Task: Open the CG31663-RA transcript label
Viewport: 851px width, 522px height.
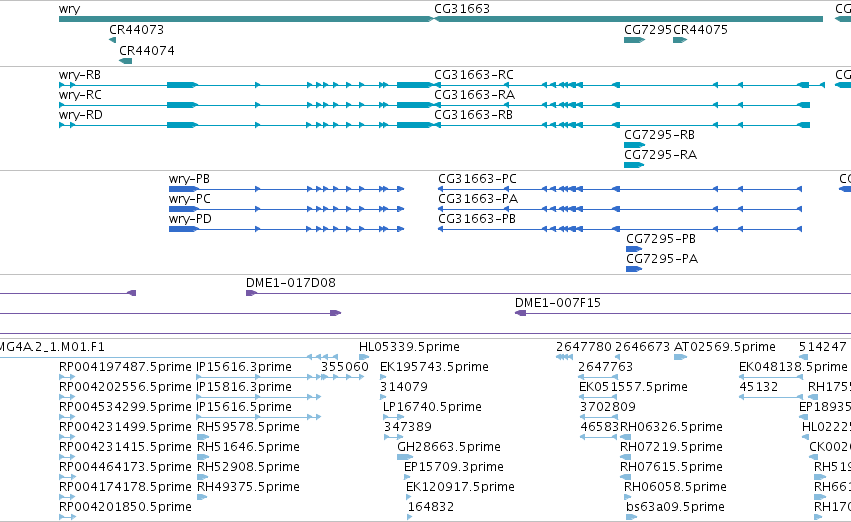Action: click(x=474, y=95)
